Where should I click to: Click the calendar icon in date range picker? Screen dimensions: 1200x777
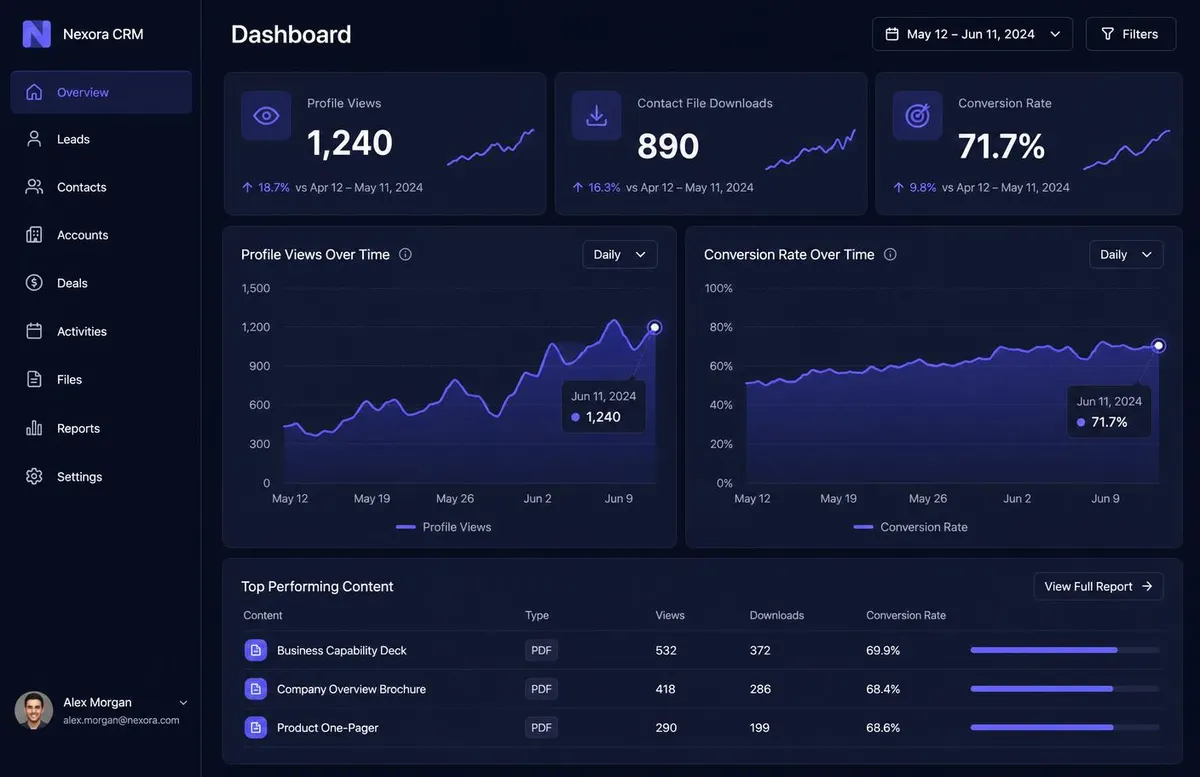tap(892, 34)
